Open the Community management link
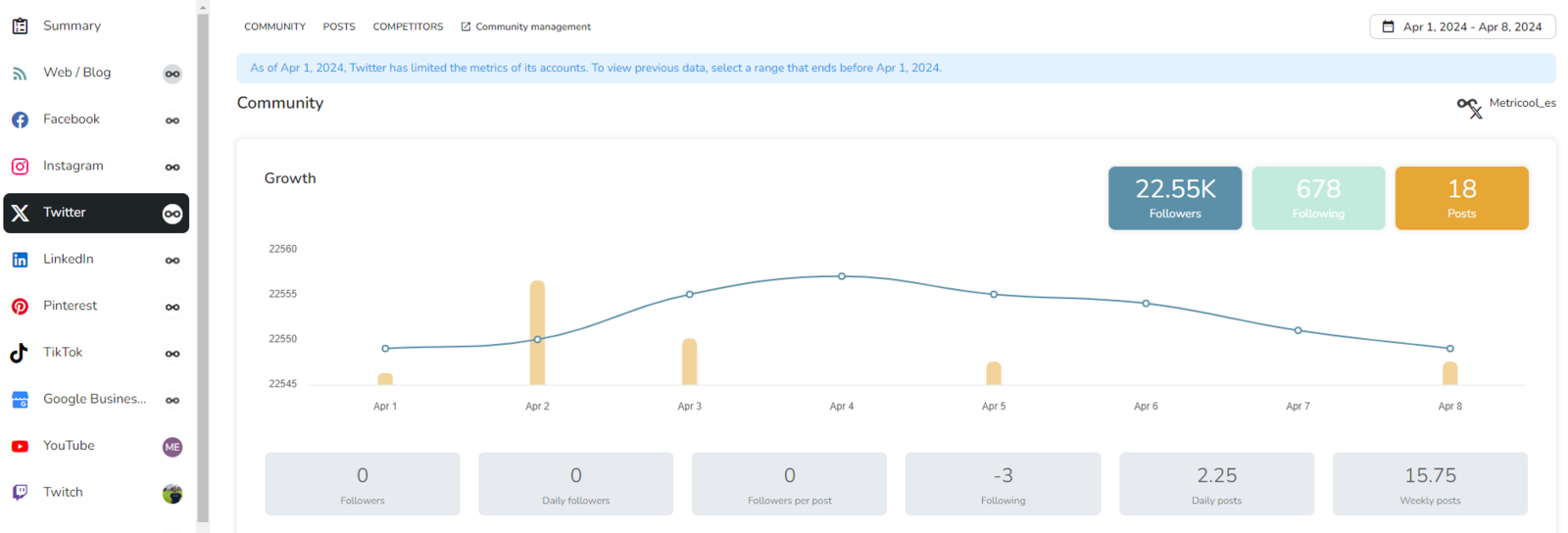The width and height of the screenshot is (1568, 533). tap(526, 26)
